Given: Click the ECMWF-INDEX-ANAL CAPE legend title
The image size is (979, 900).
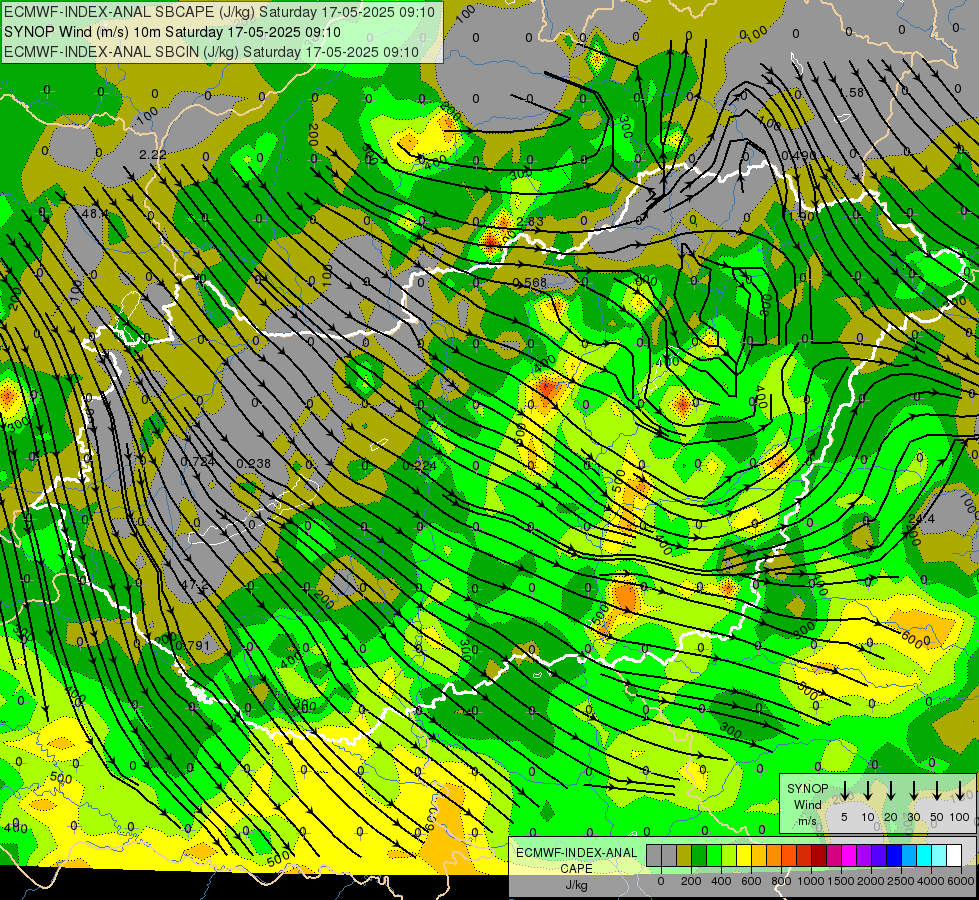Looking at the screenshot, I should coord(576,861).
